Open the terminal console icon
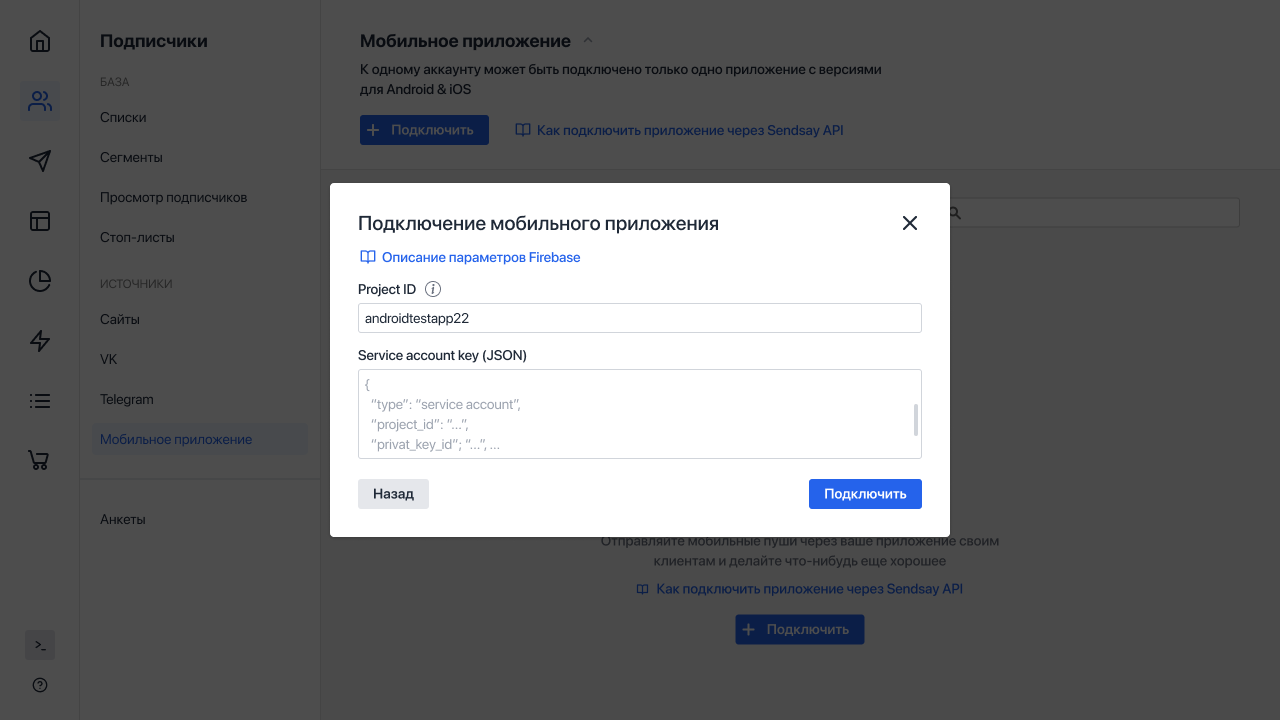This screenshot has width=1280, height=720. tap(39, 644)
